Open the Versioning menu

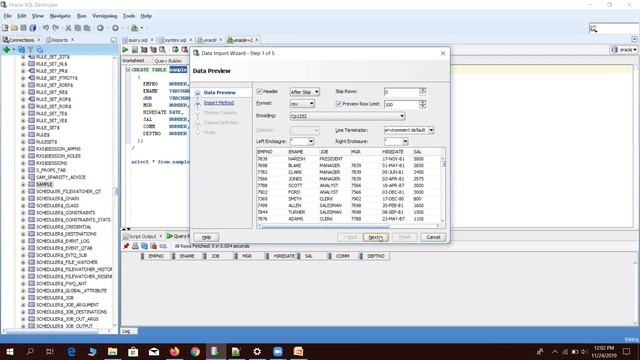click(x=104, y=16)
